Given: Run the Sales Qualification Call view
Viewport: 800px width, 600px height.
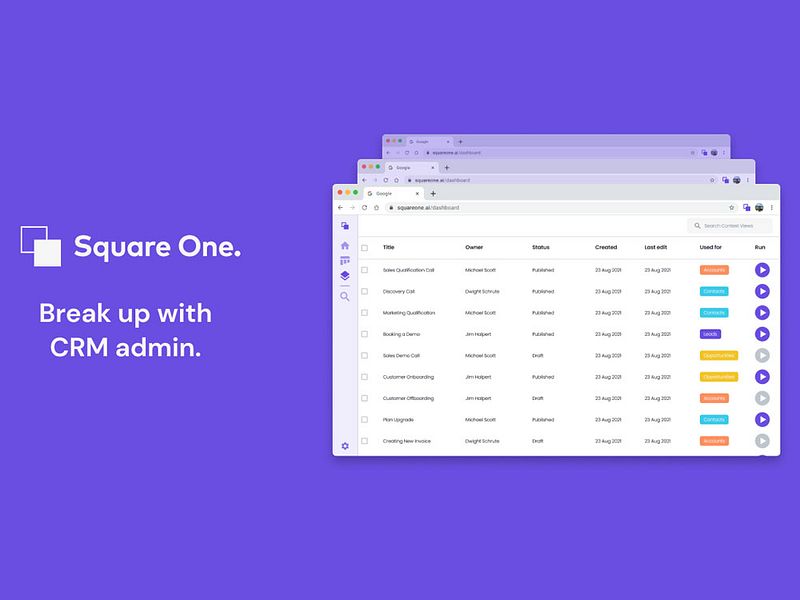Looking at the screenshot, I should pos(762,270).
